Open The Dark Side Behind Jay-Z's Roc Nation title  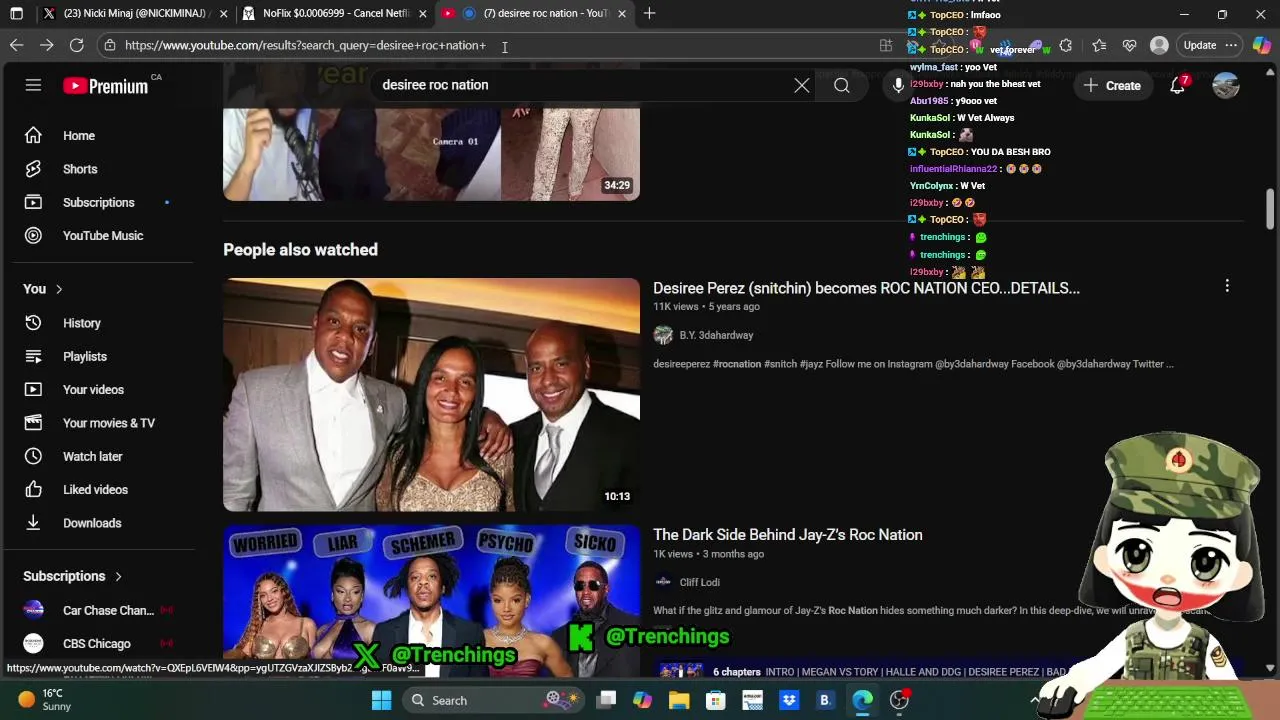coord(788,535)
